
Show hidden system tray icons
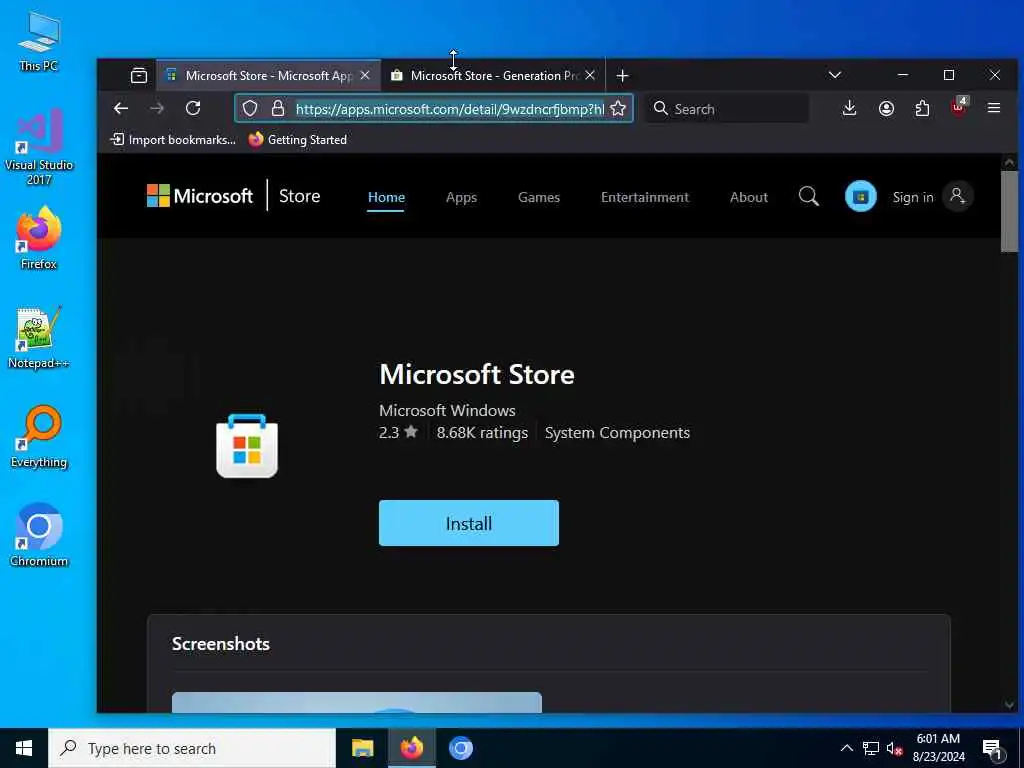point(846,748)
